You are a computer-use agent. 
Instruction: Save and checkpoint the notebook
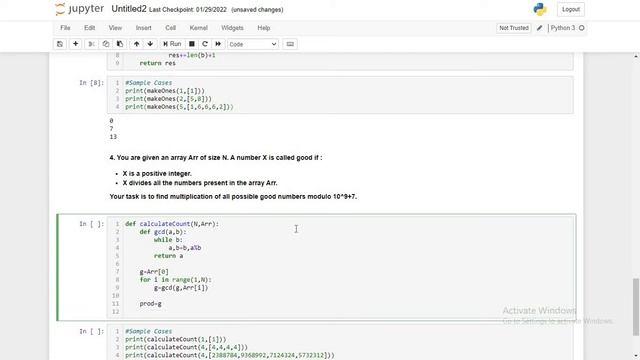pos(60,44)
